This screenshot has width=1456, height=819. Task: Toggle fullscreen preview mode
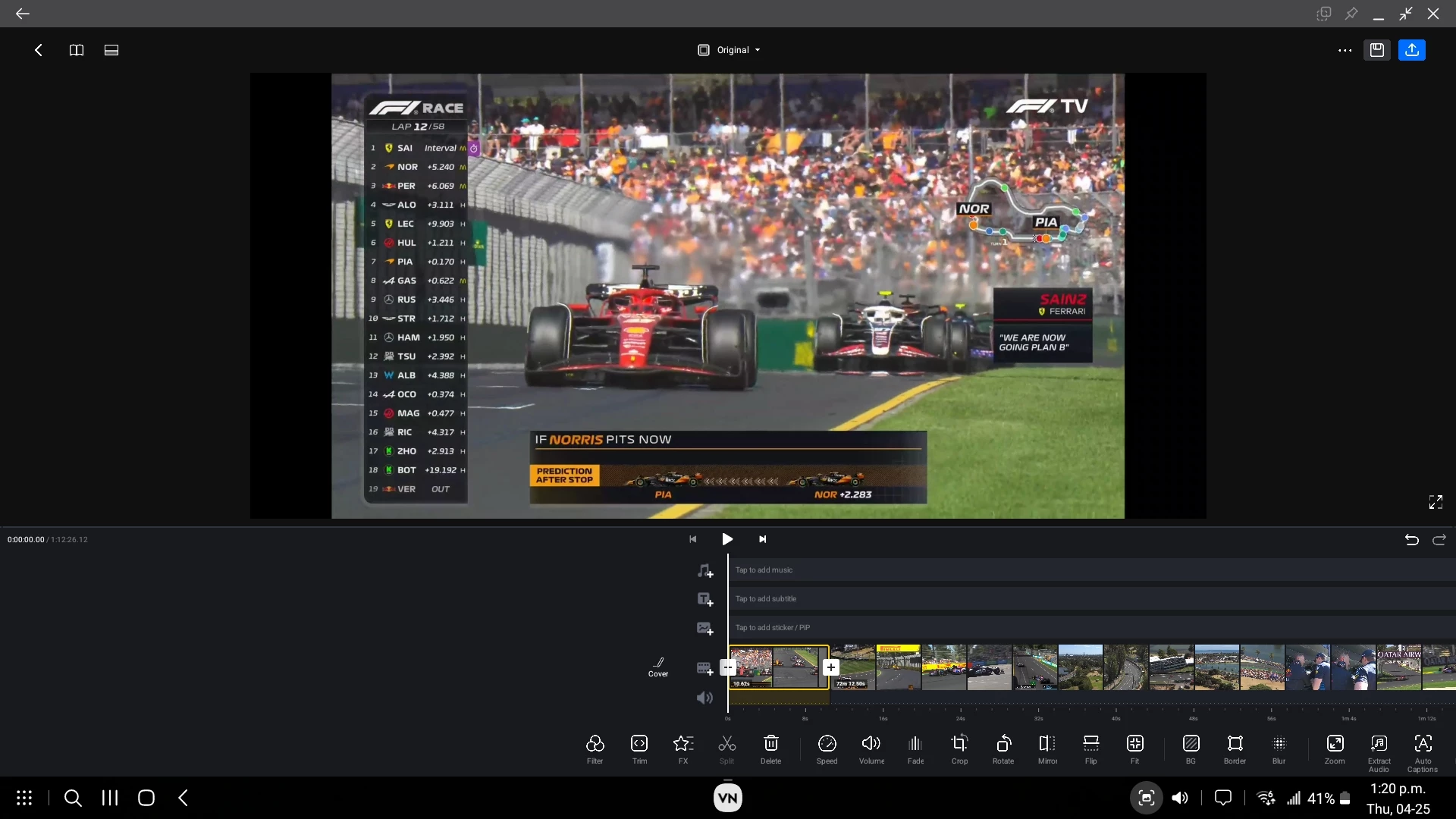click(1436, 502)
